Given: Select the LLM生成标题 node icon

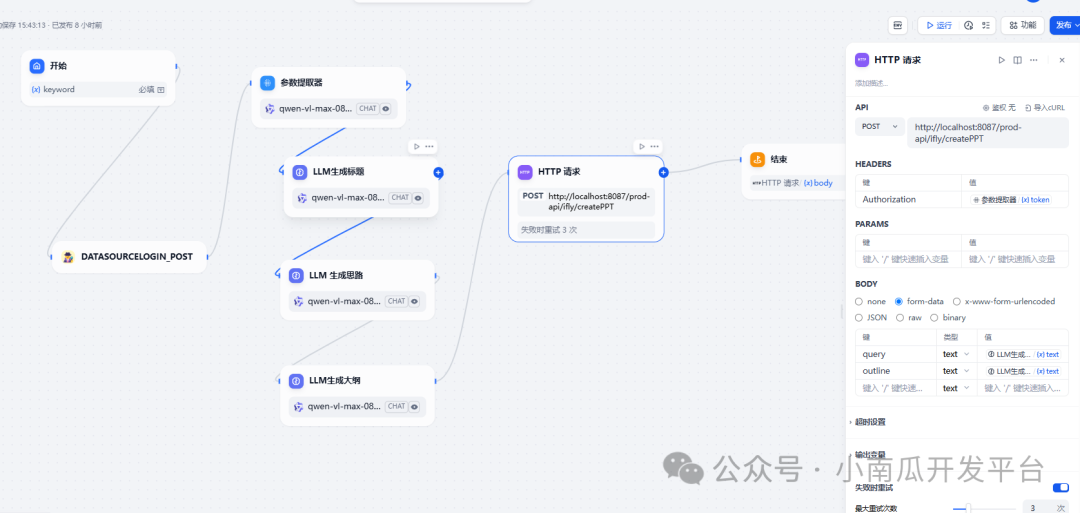Looking at the screenshot, I should [x=300, y=172].
